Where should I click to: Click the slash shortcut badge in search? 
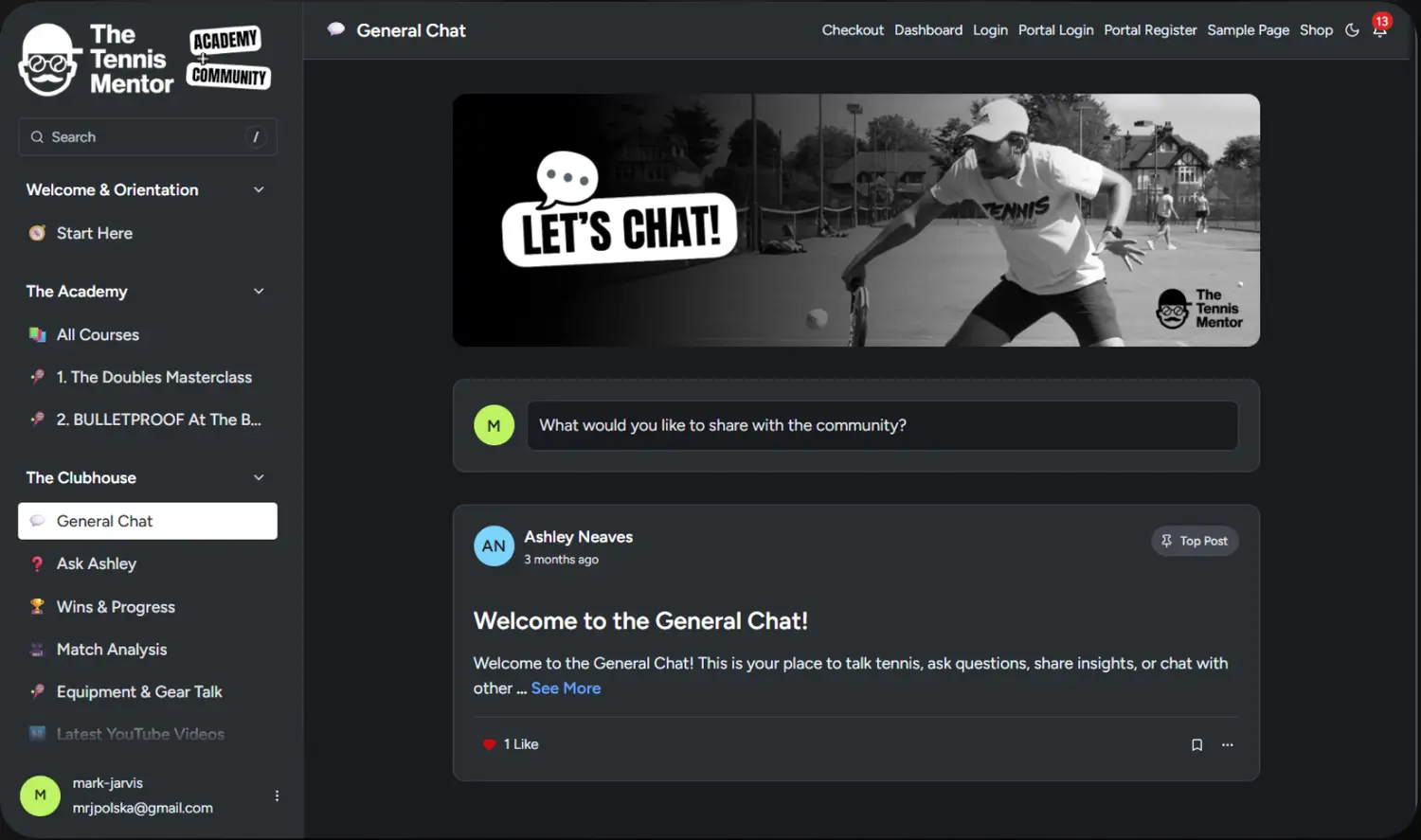pyautogui.click(x=256, y=137)
